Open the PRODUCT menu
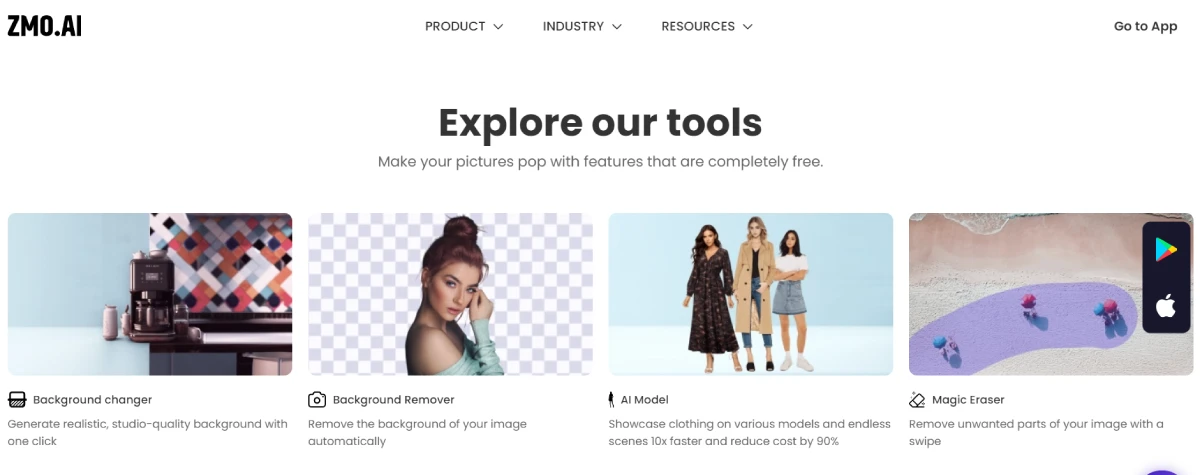Screen dimensions: 1200x475 click(464, 27)
